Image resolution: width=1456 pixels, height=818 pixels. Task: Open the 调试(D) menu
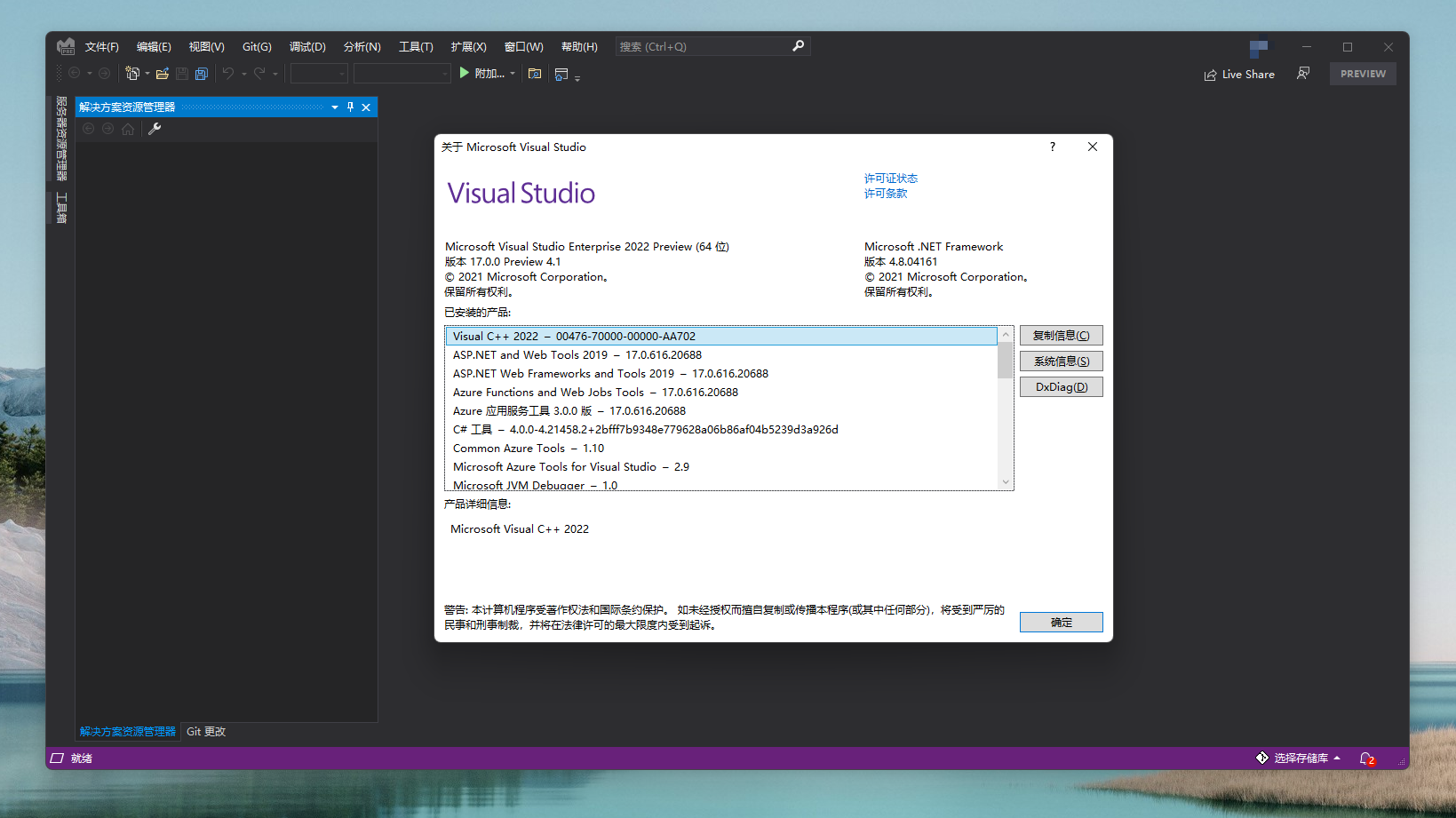tap(307, 47)
